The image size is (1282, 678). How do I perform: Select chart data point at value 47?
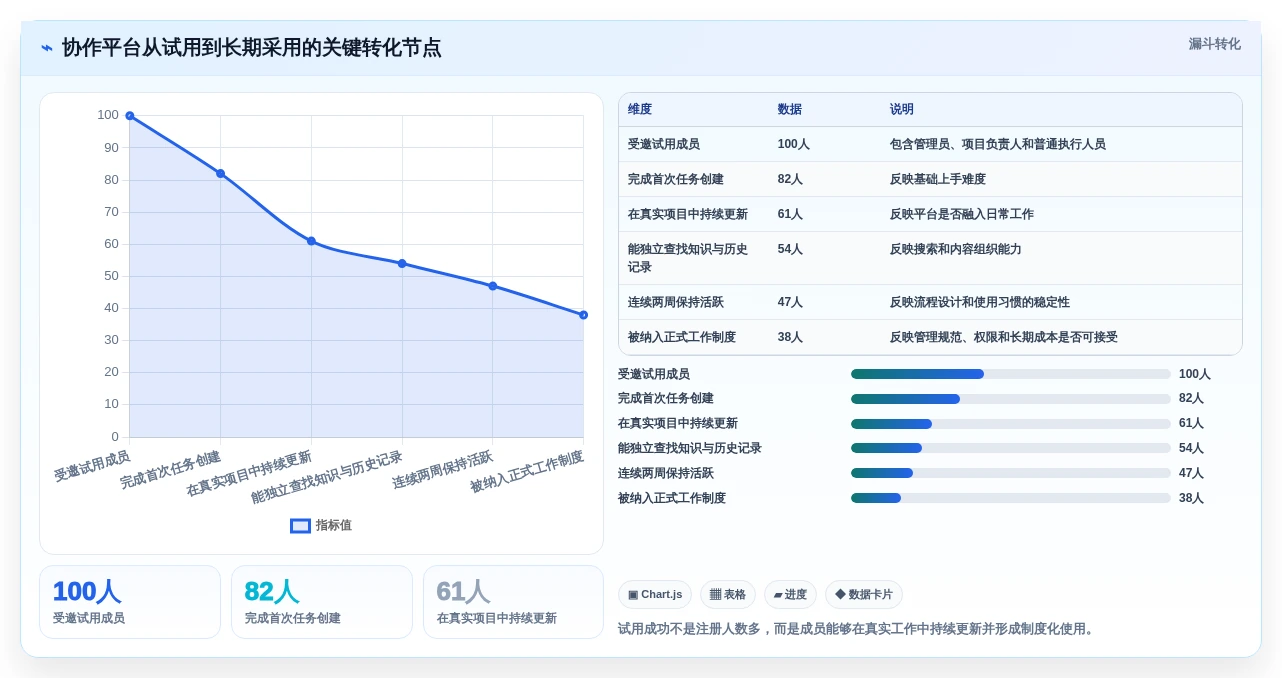coord(492,286)
